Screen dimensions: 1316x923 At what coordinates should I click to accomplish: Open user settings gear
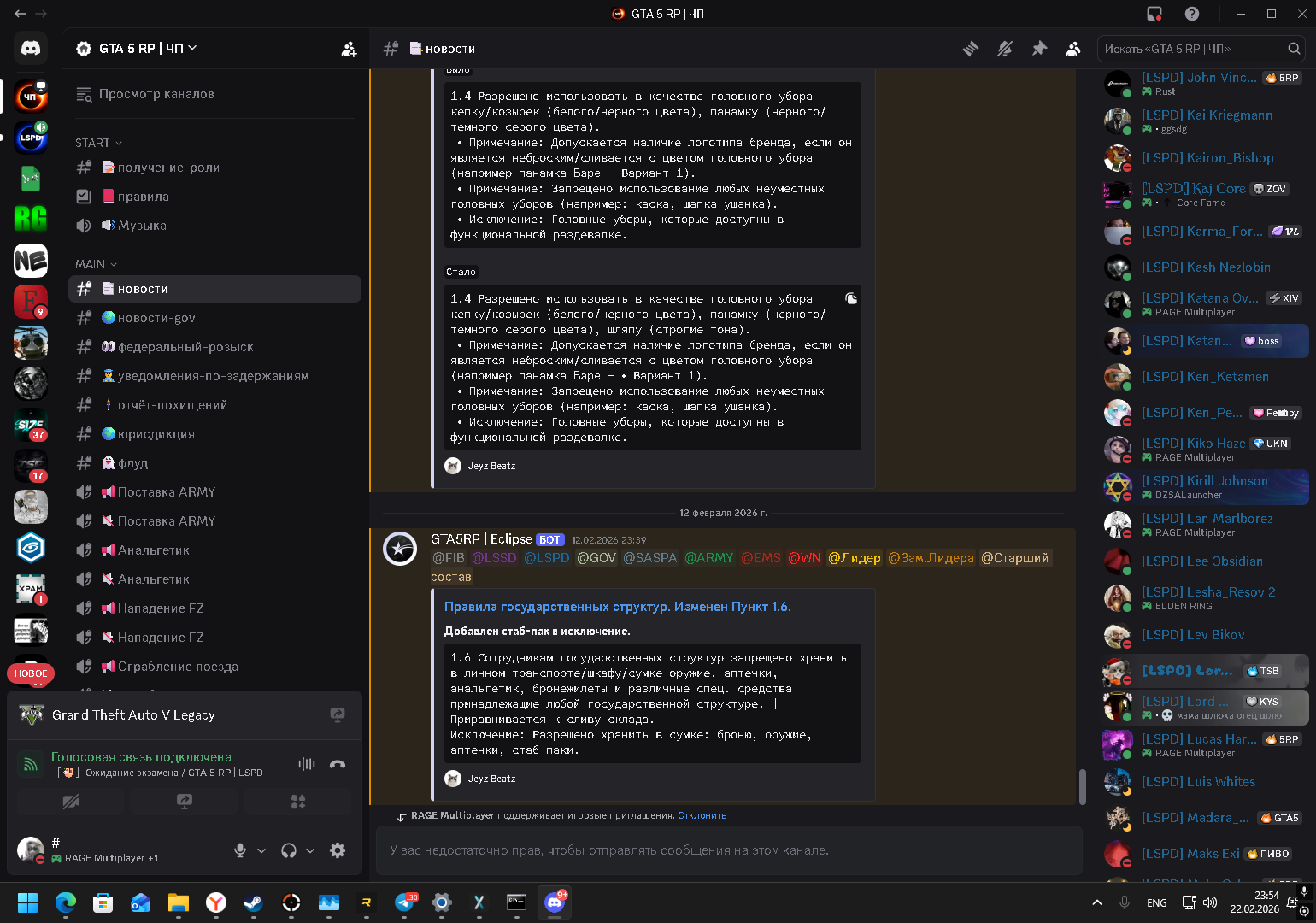[338, 850]
